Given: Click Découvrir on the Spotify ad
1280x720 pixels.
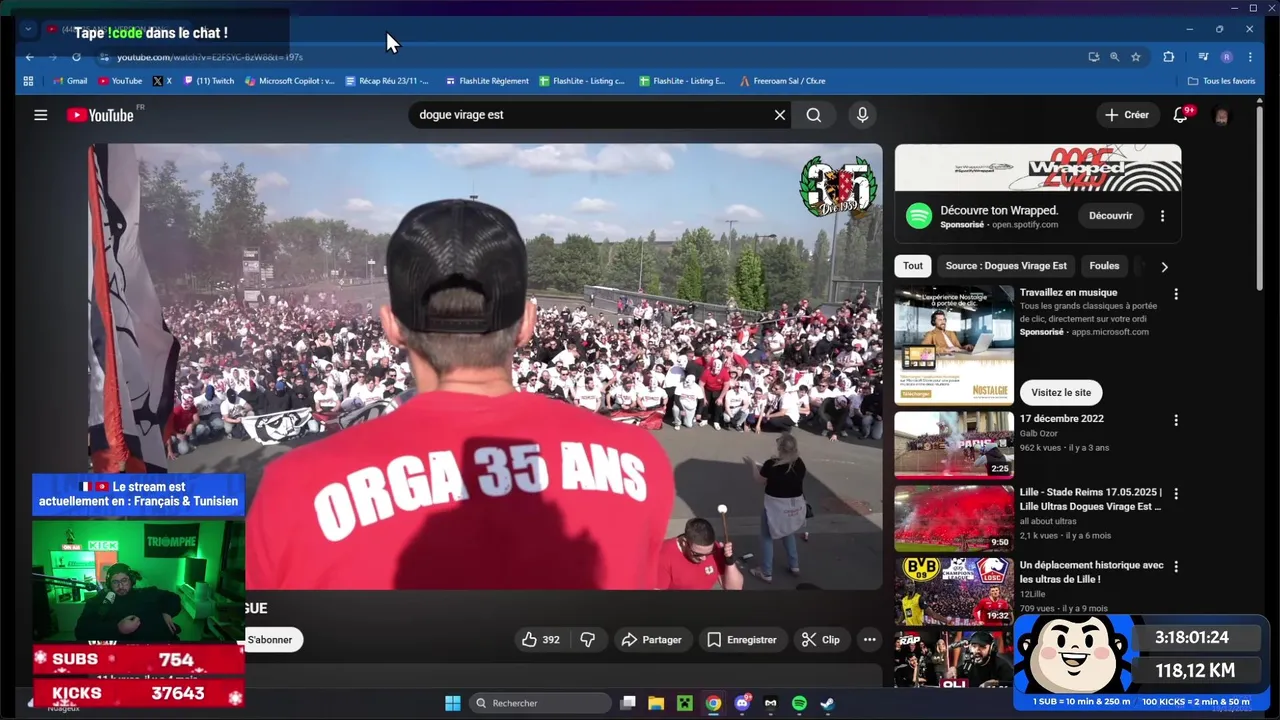Looking at the screenshot, I should click(1110, 216).
